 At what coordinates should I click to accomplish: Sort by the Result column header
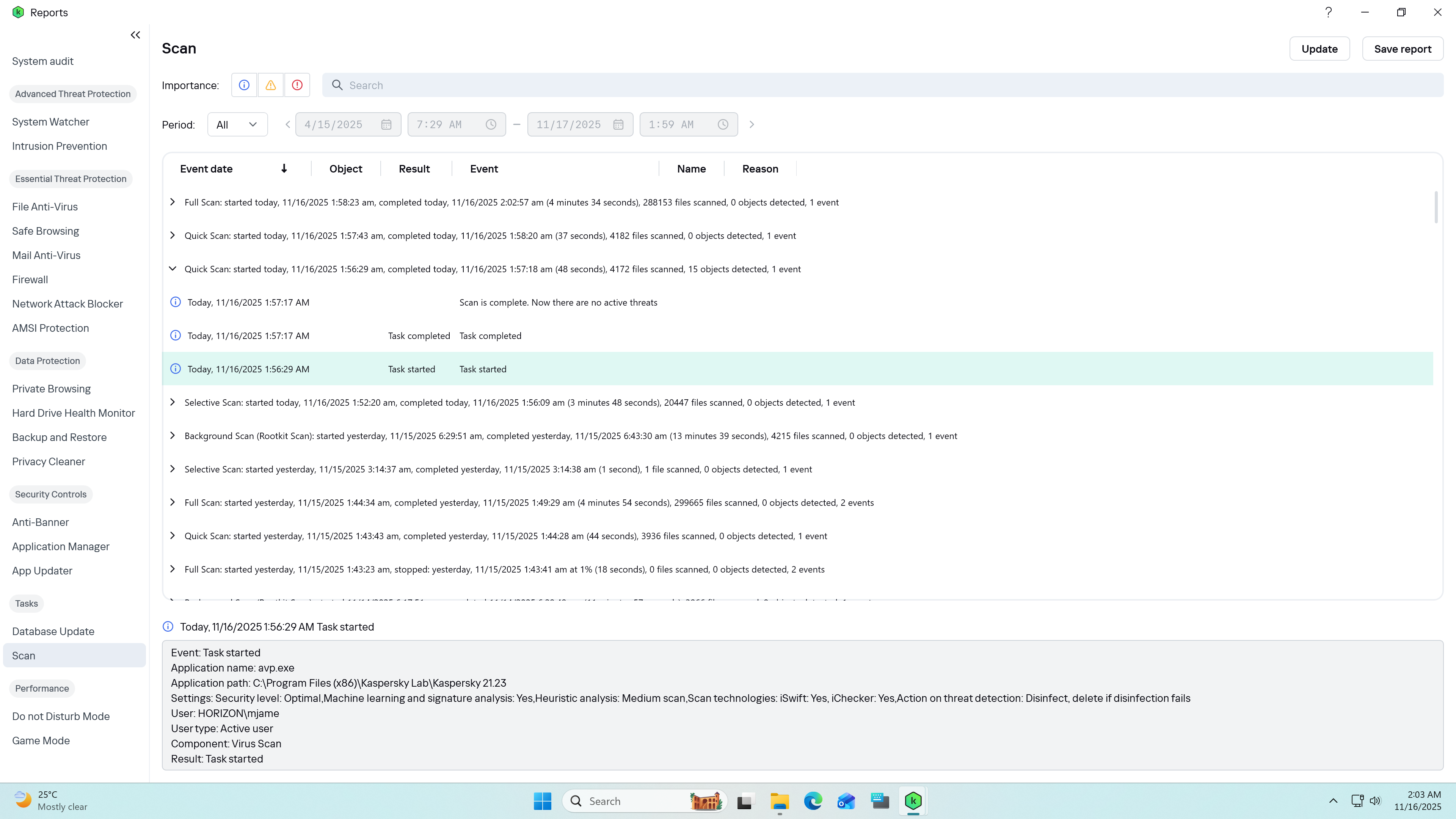414,168
